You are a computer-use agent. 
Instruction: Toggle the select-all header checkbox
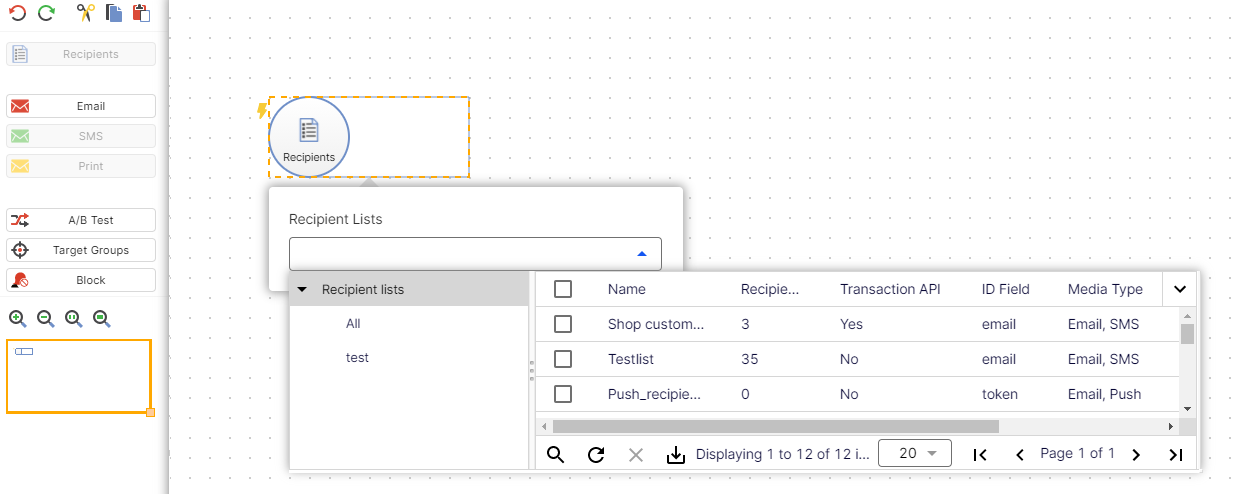point(563,289)
